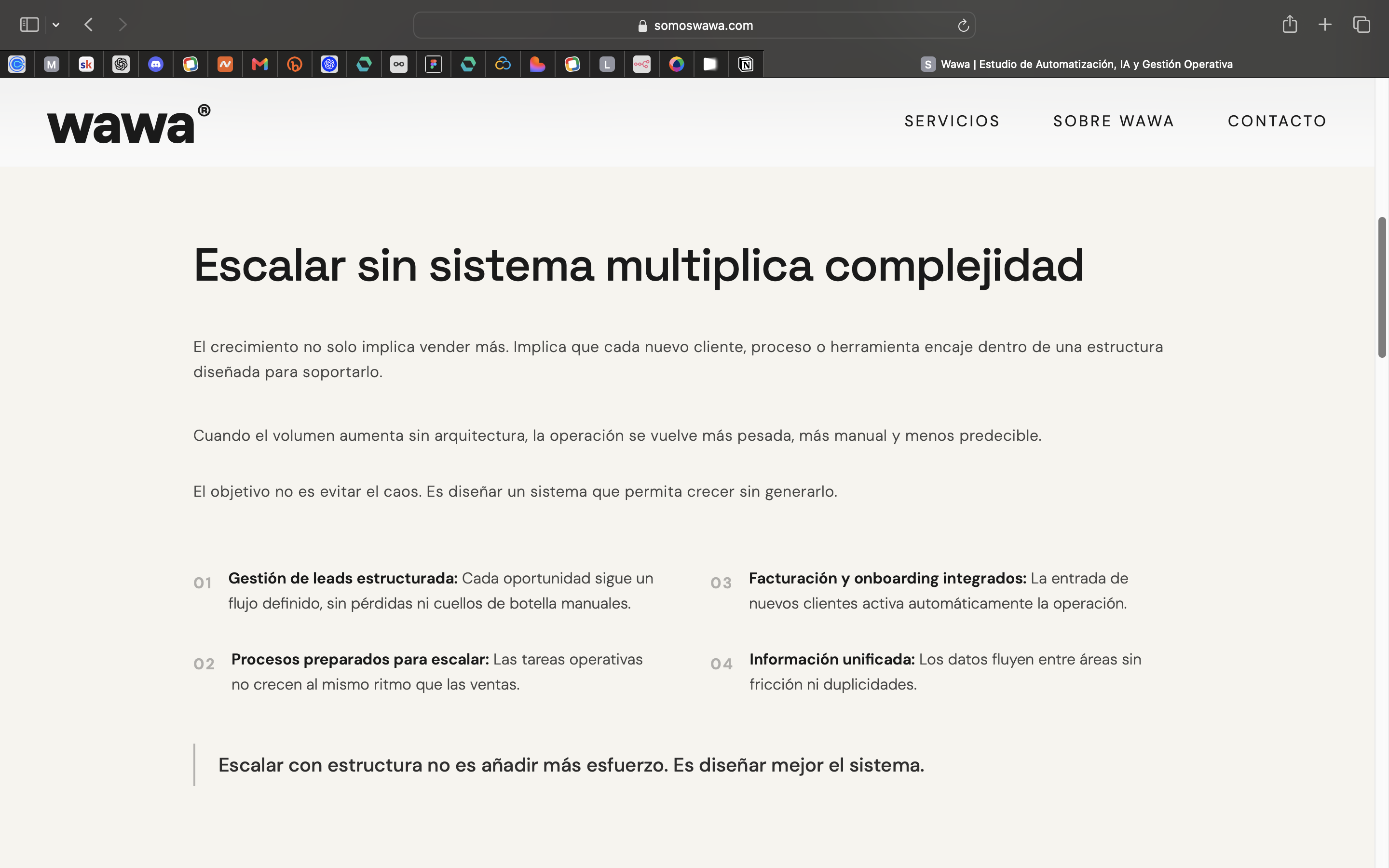1389x868 pixels.
Task: Open the Notion pinned tab
Action: coord(746,64)
